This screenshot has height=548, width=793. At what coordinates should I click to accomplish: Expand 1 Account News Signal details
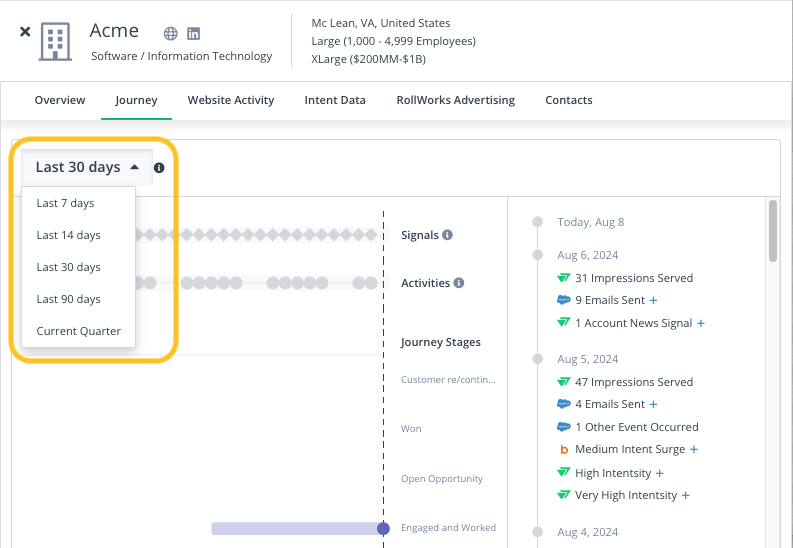(700, 323)
